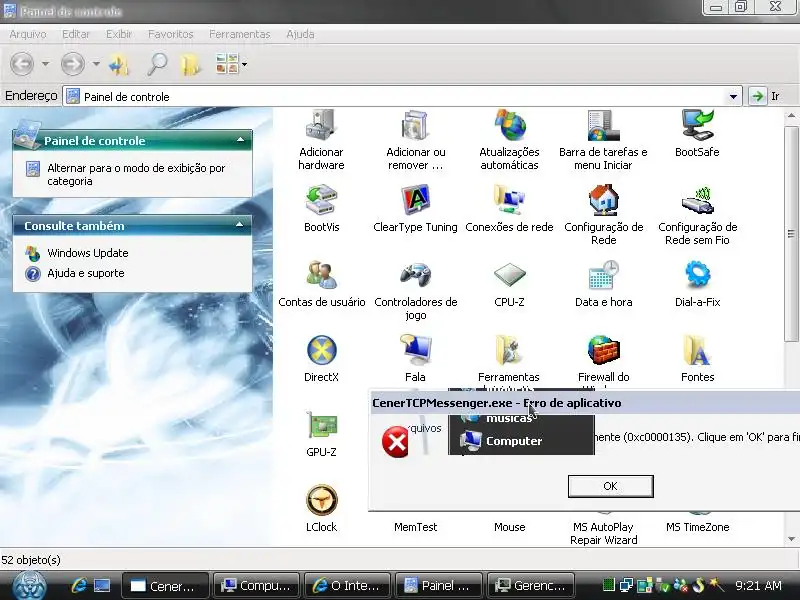
Task: Open the address bar dropdown
Action: (733, 96)
